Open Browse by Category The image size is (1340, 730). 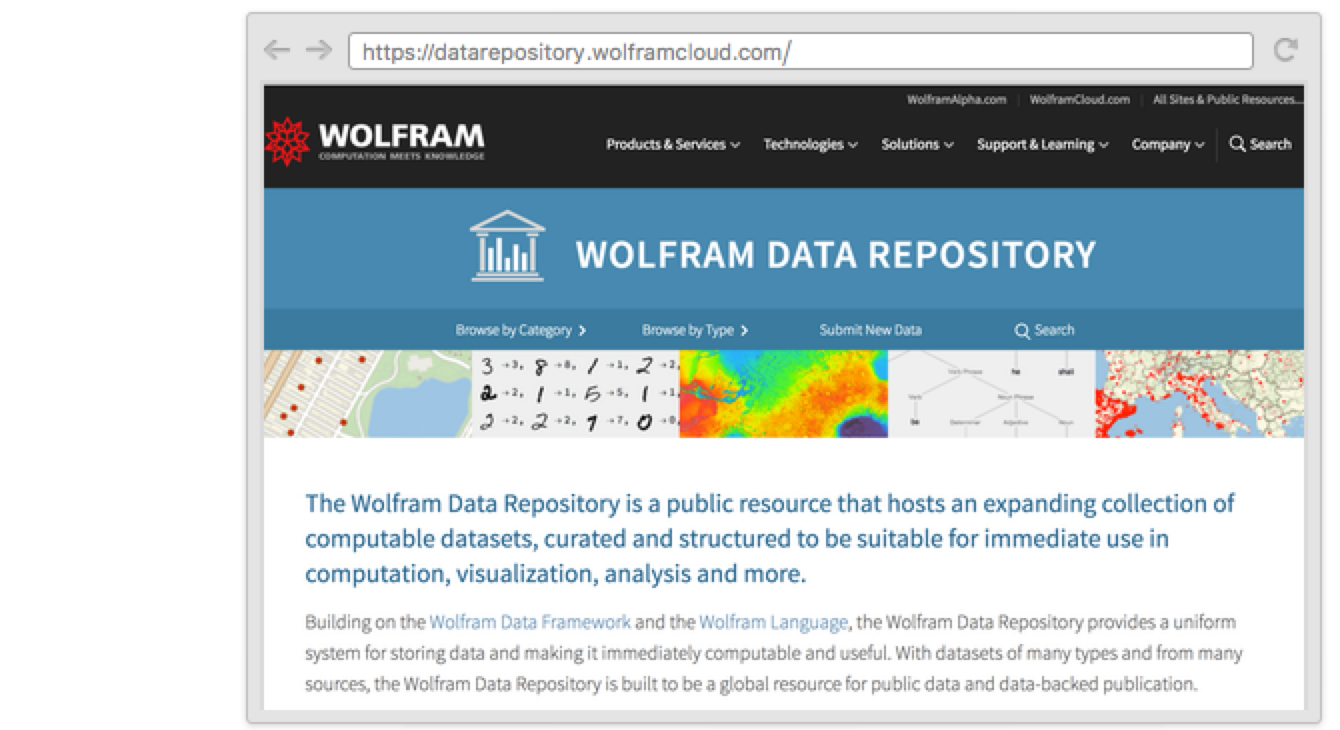pos(520,330)
